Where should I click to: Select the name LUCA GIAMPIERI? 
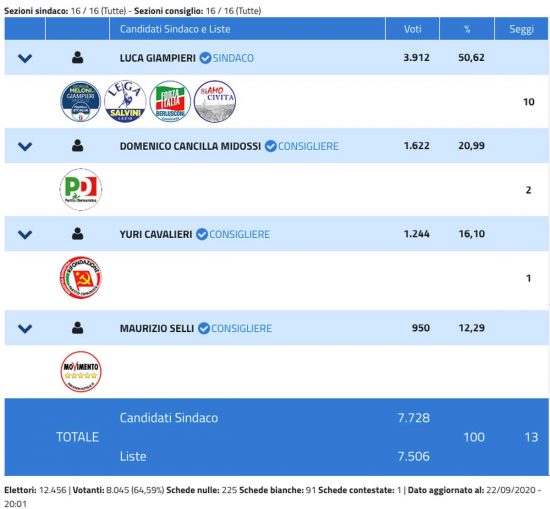157,58
